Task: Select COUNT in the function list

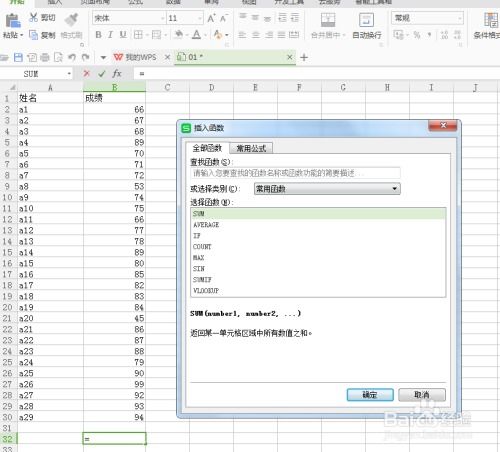Action: pos(318,247)
